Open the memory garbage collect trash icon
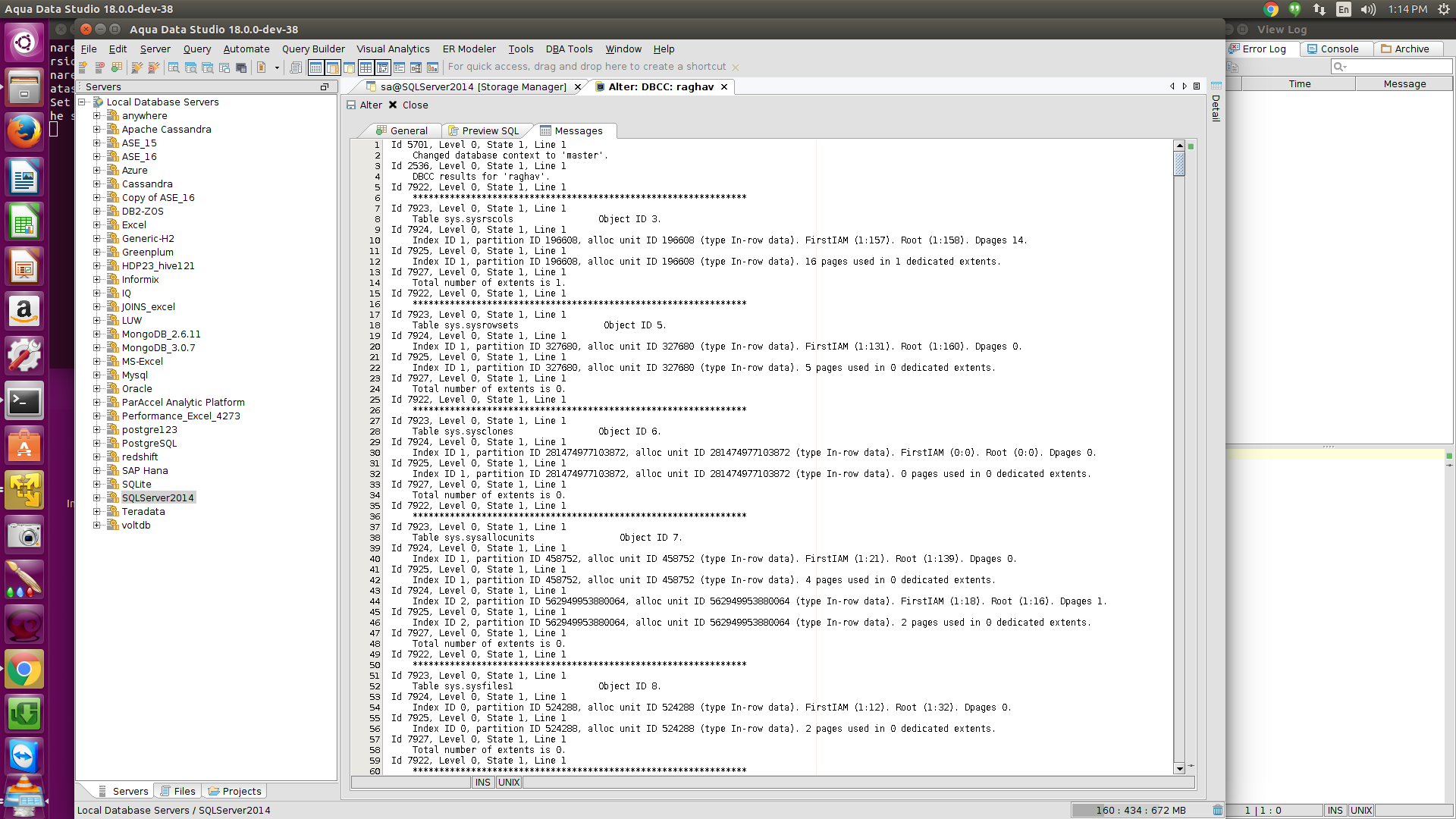 click(1217, 810)
